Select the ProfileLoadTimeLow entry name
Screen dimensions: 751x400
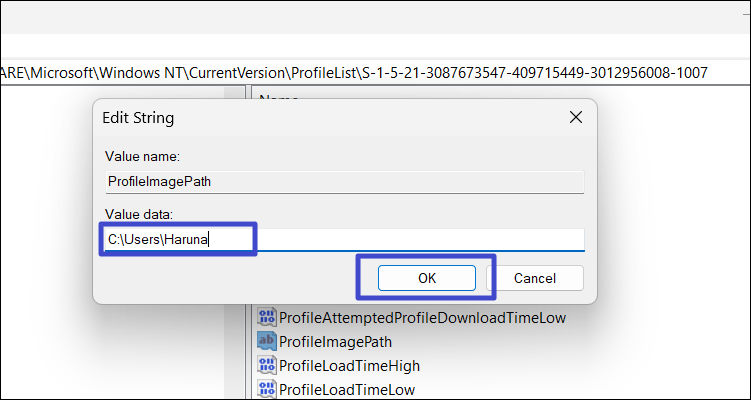point(347,389)
